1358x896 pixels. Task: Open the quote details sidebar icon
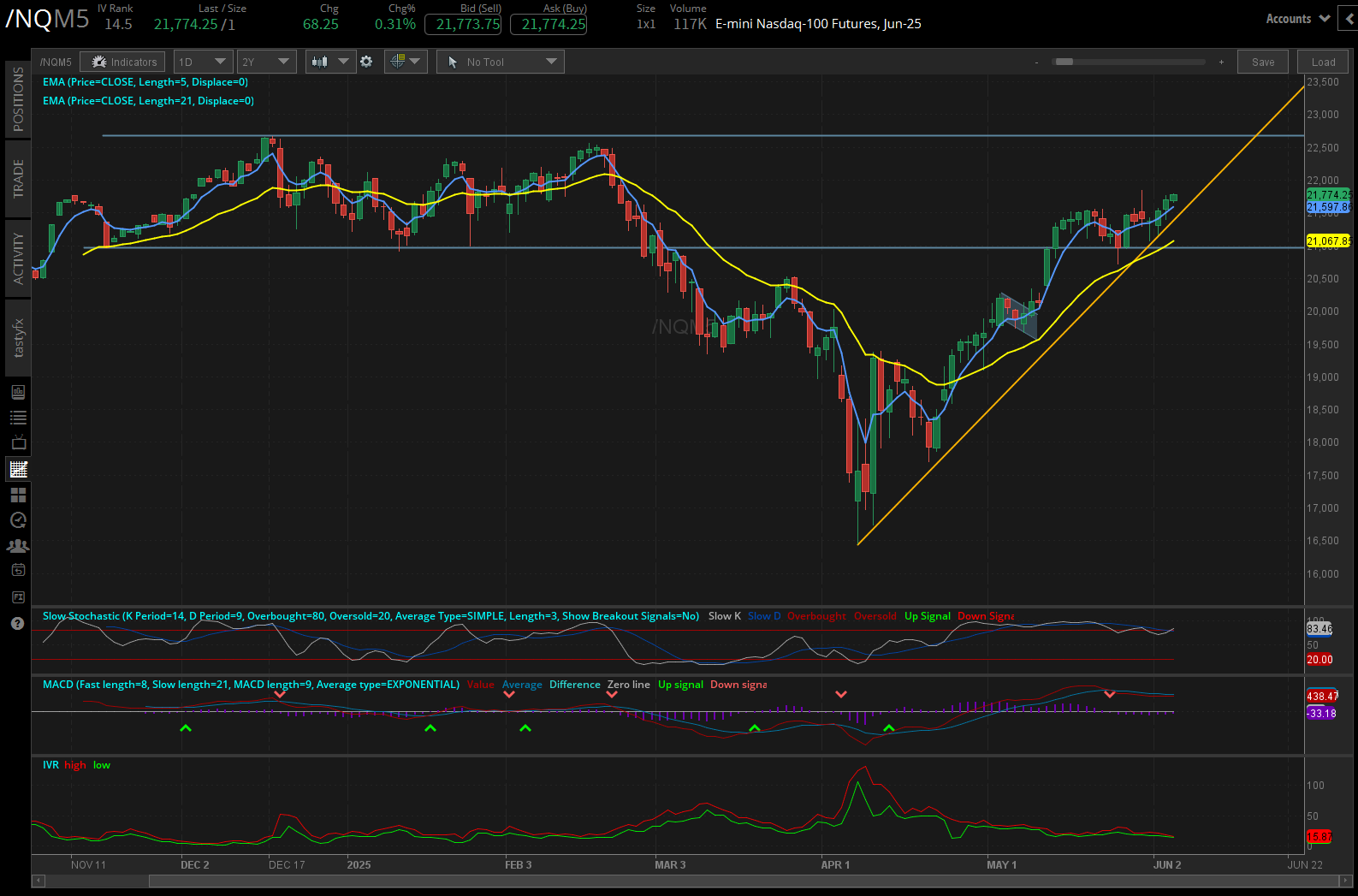(x=18, y=392)
